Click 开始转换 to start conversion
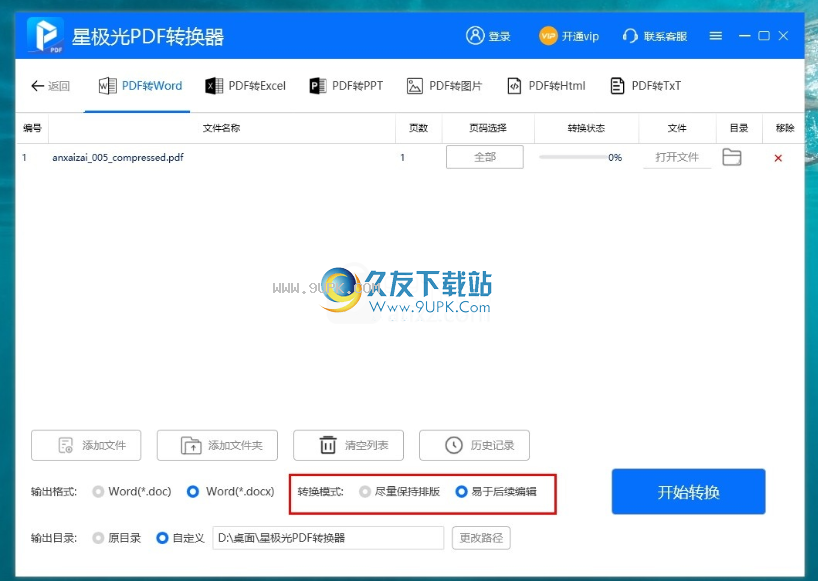 pyautogui.click(x=689, y=491)
